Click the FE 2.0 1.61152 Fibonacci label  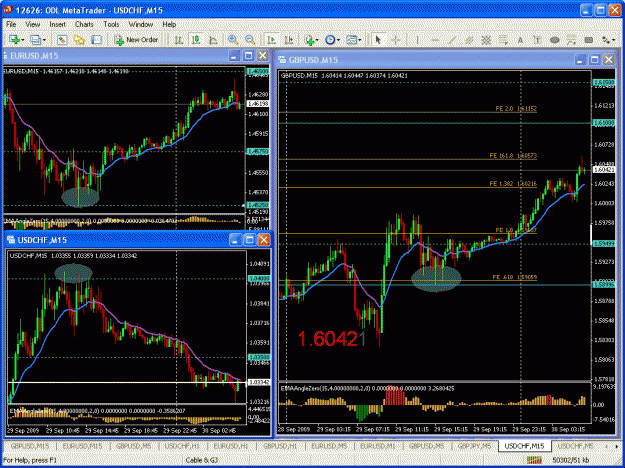pos(516,108)
